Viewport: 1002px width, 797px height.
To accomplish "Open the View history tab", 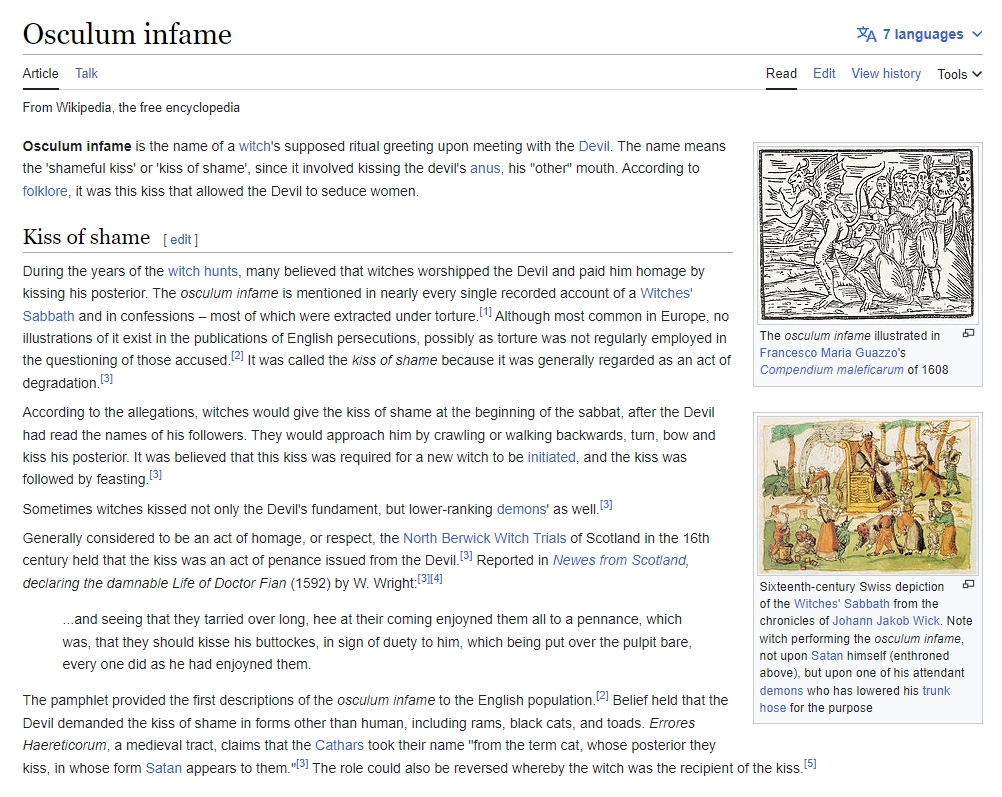I will (x=886, y=74).
